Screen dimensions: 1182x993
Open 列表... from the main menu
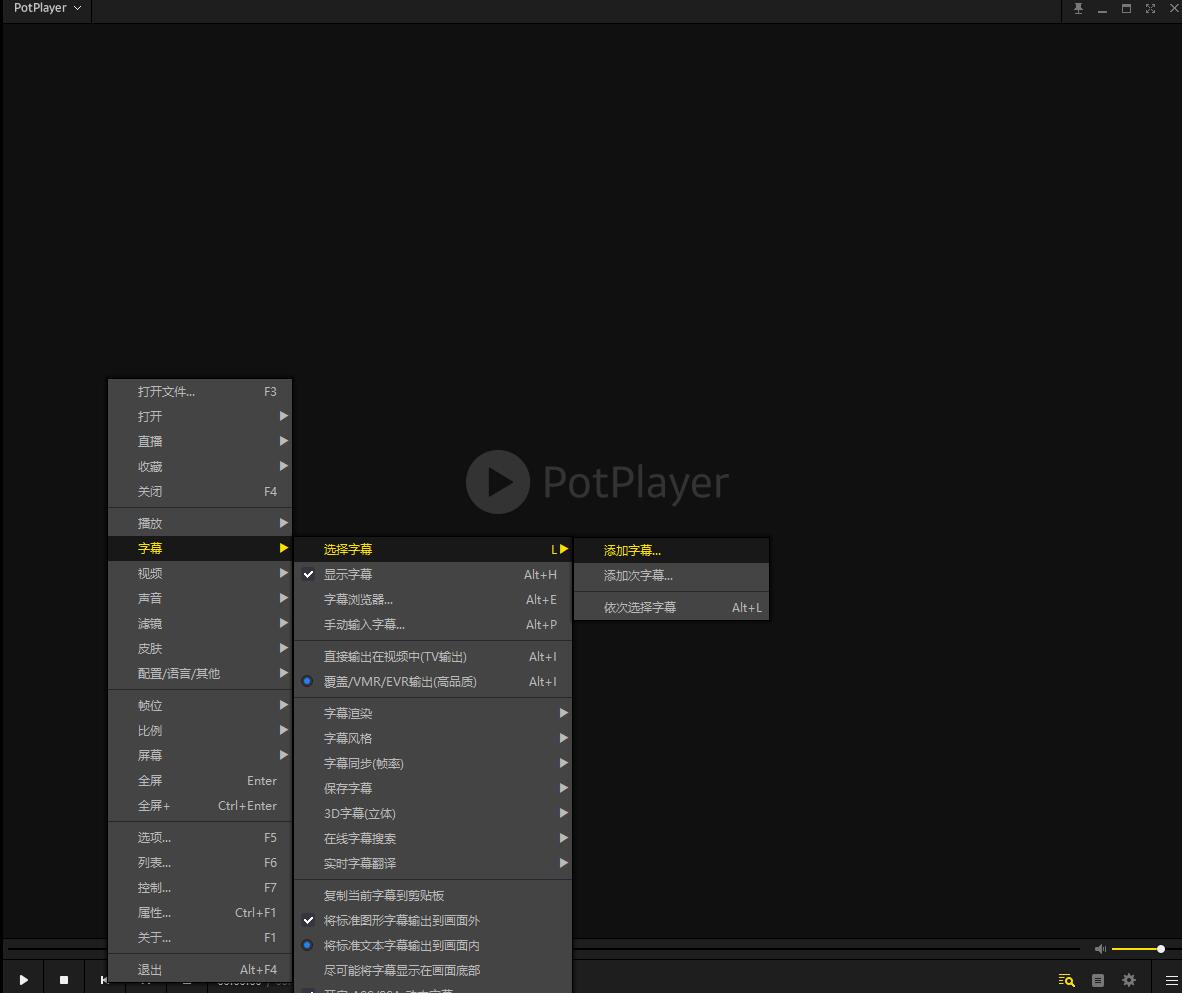click(200, 863)
